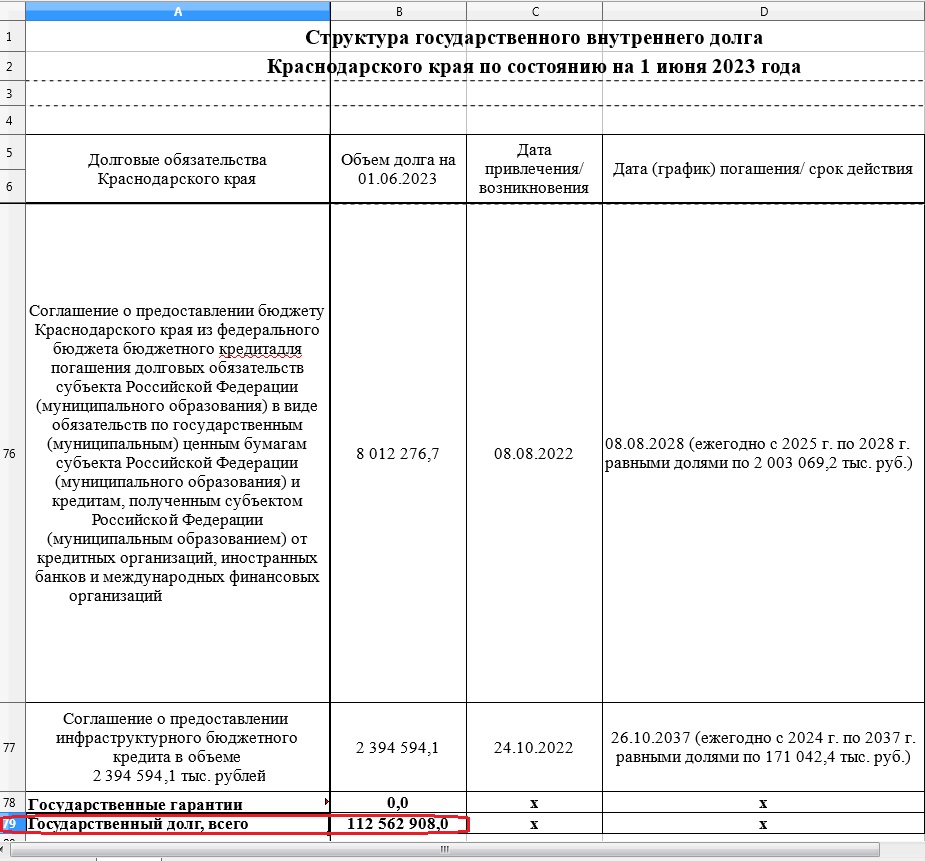The width and height of the screenshot is (925, 861).
Task: Click 'x' in column C of row 79
Action: tap(534, 823)
